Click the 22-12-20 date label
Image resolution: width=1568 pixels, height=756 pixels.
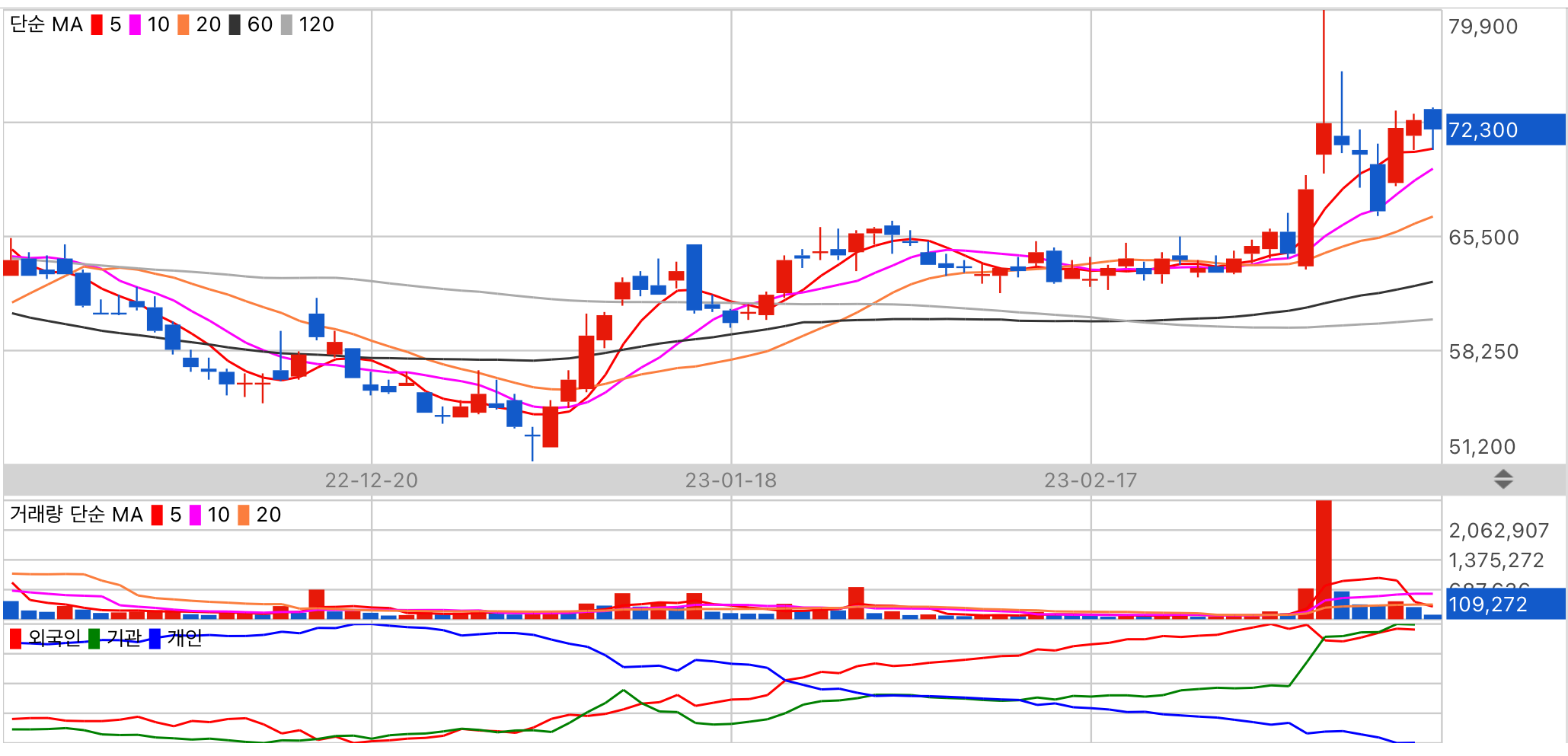[372, 480]
